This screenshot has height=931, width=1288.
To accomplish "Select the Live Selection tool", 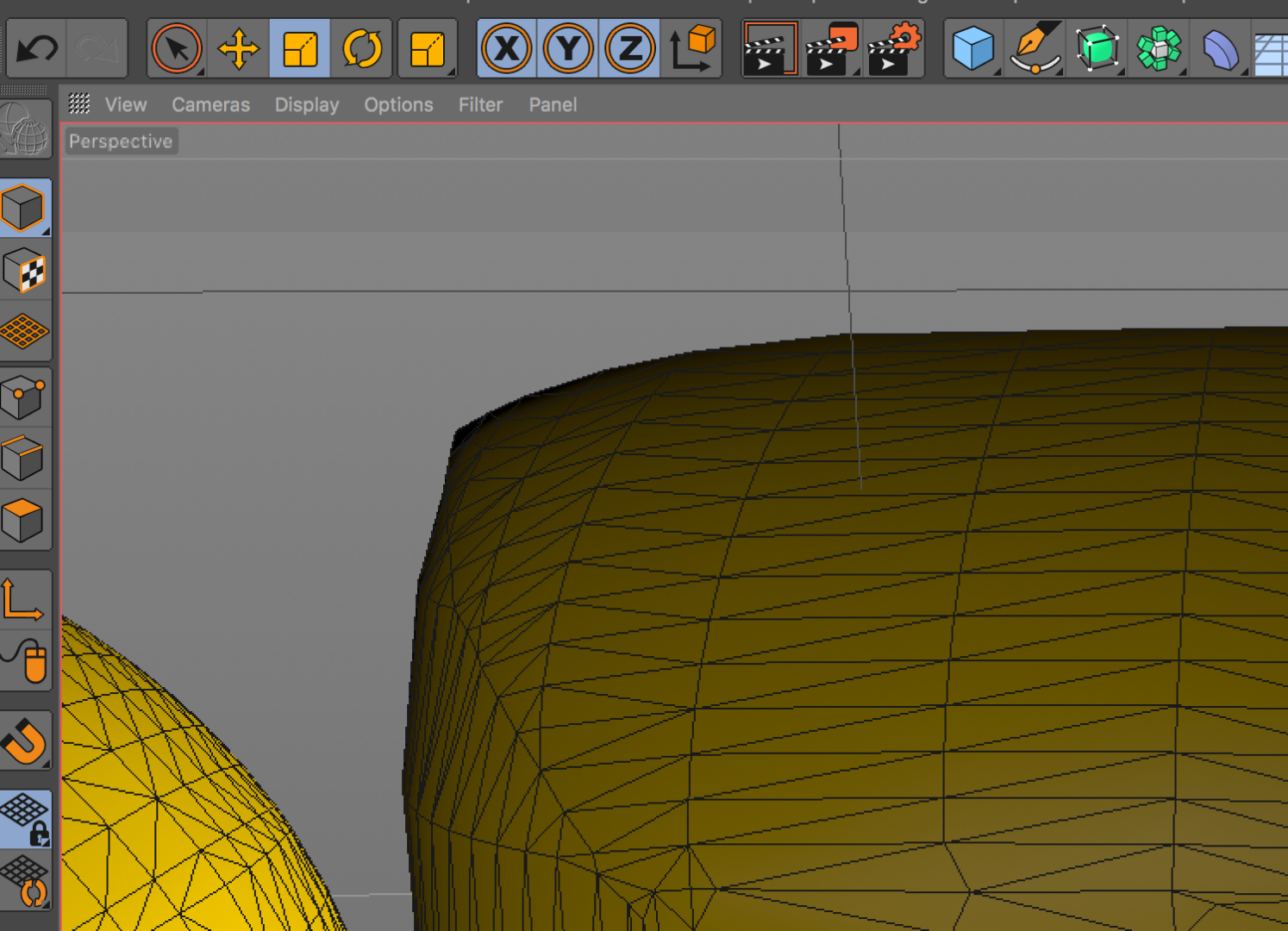I will (177, 48).
